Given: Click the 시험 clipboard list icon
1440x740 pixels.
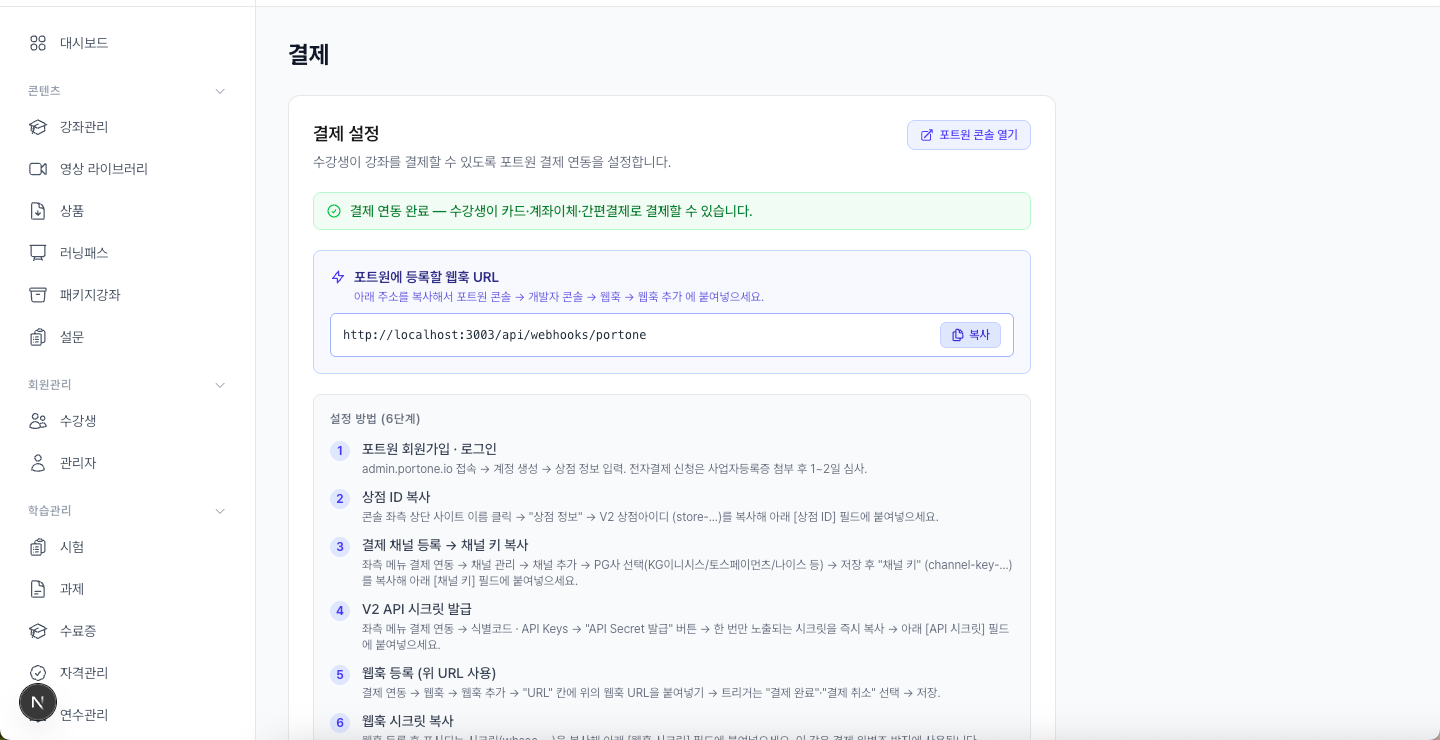Looking at the screenshot, I should coord(38,547).
